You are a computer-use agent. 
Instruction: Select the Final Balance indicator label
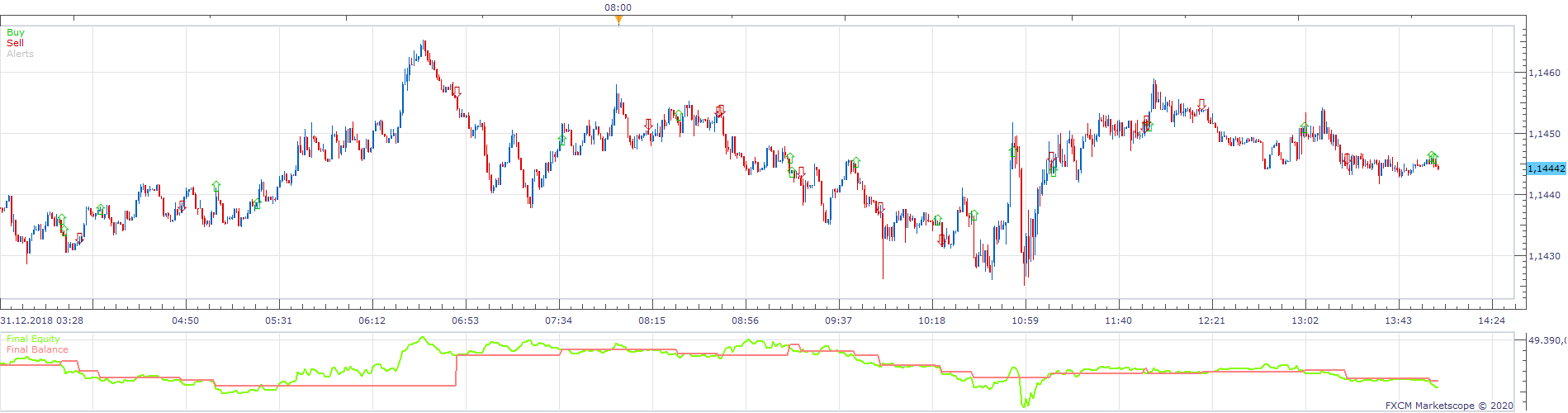37,349
